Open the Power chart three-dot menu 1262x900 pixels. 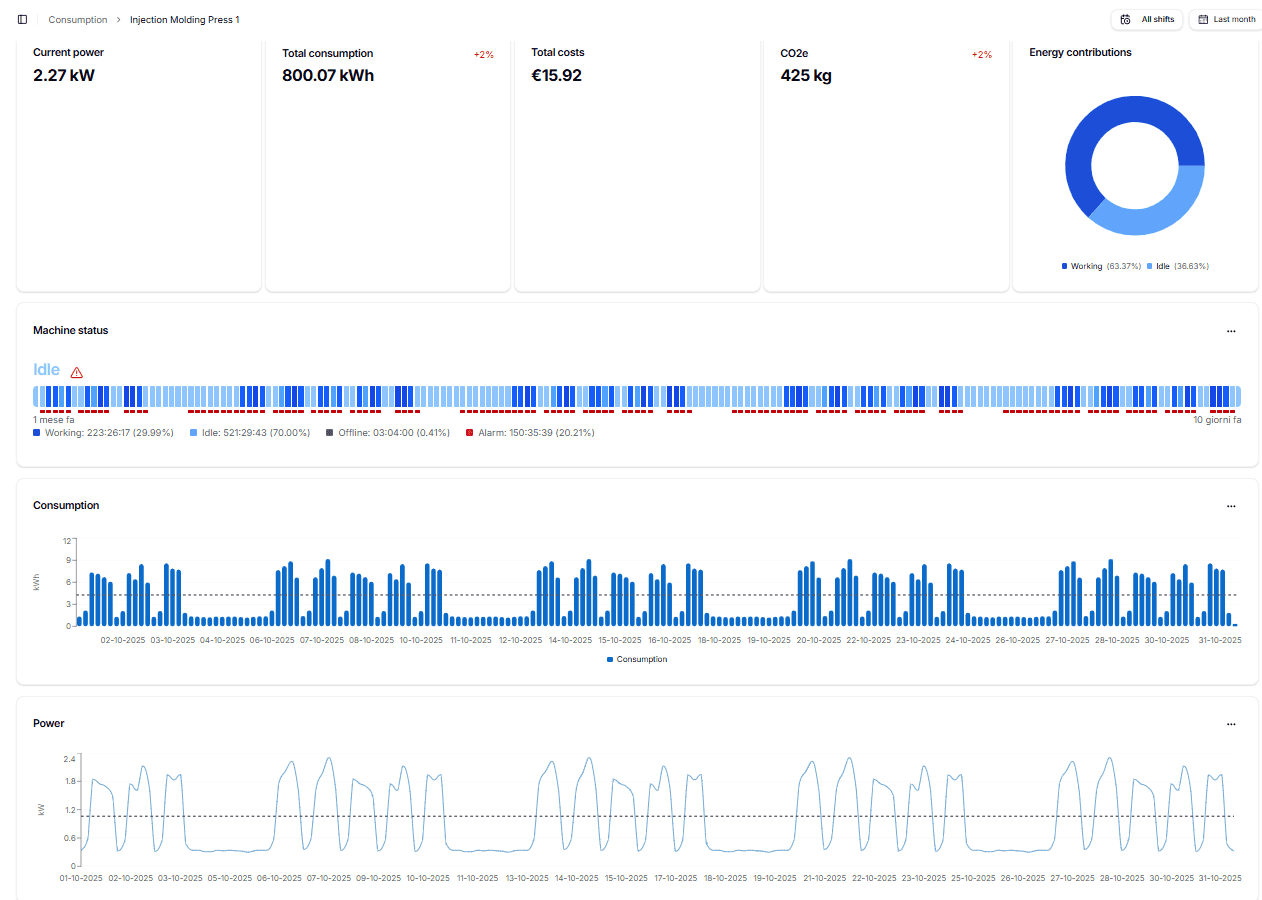1231,724
